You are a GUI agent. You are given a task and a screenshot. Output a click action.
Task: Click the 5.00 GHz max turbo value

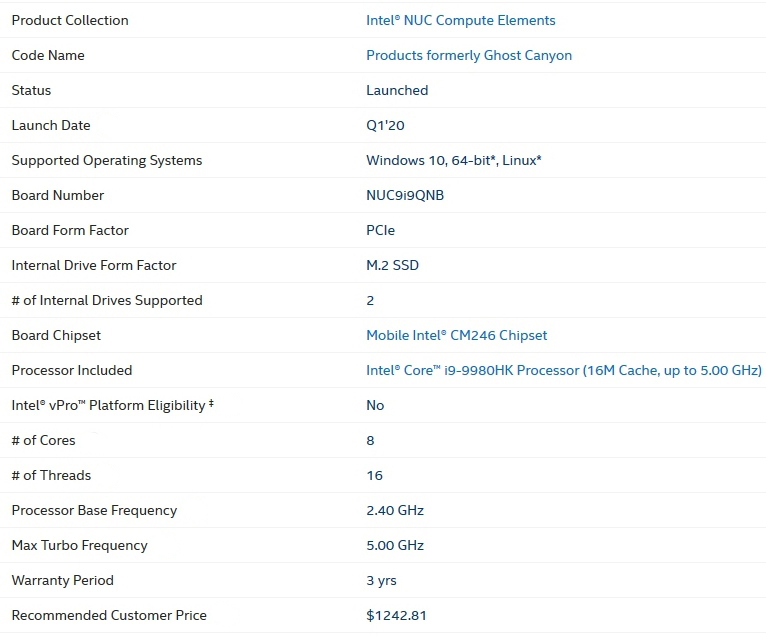coord(395,546)
